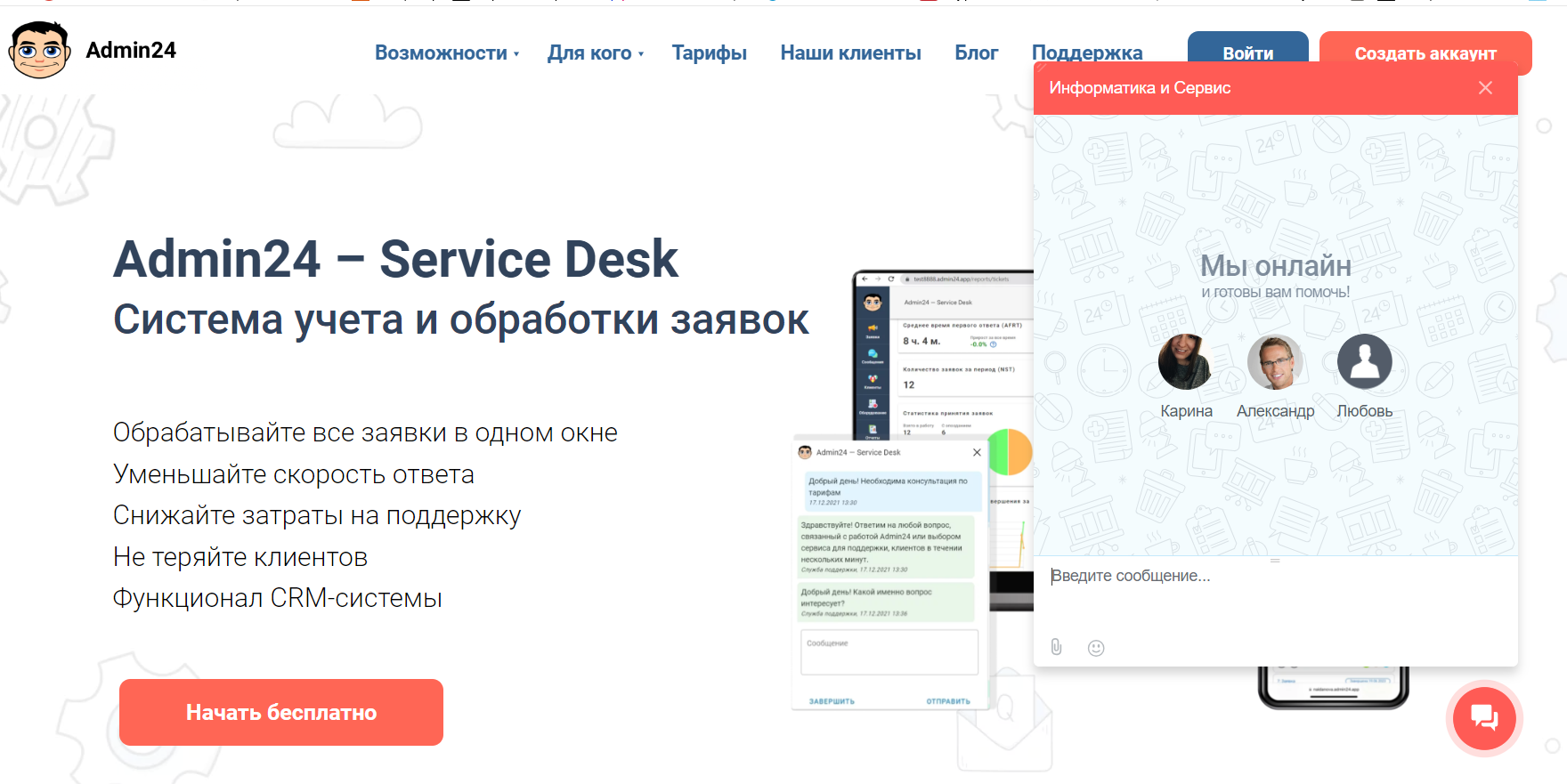Click the line Не теряйте клиентов
Image resolution: width=1567 pixels, height=784 pixels.
240,557
